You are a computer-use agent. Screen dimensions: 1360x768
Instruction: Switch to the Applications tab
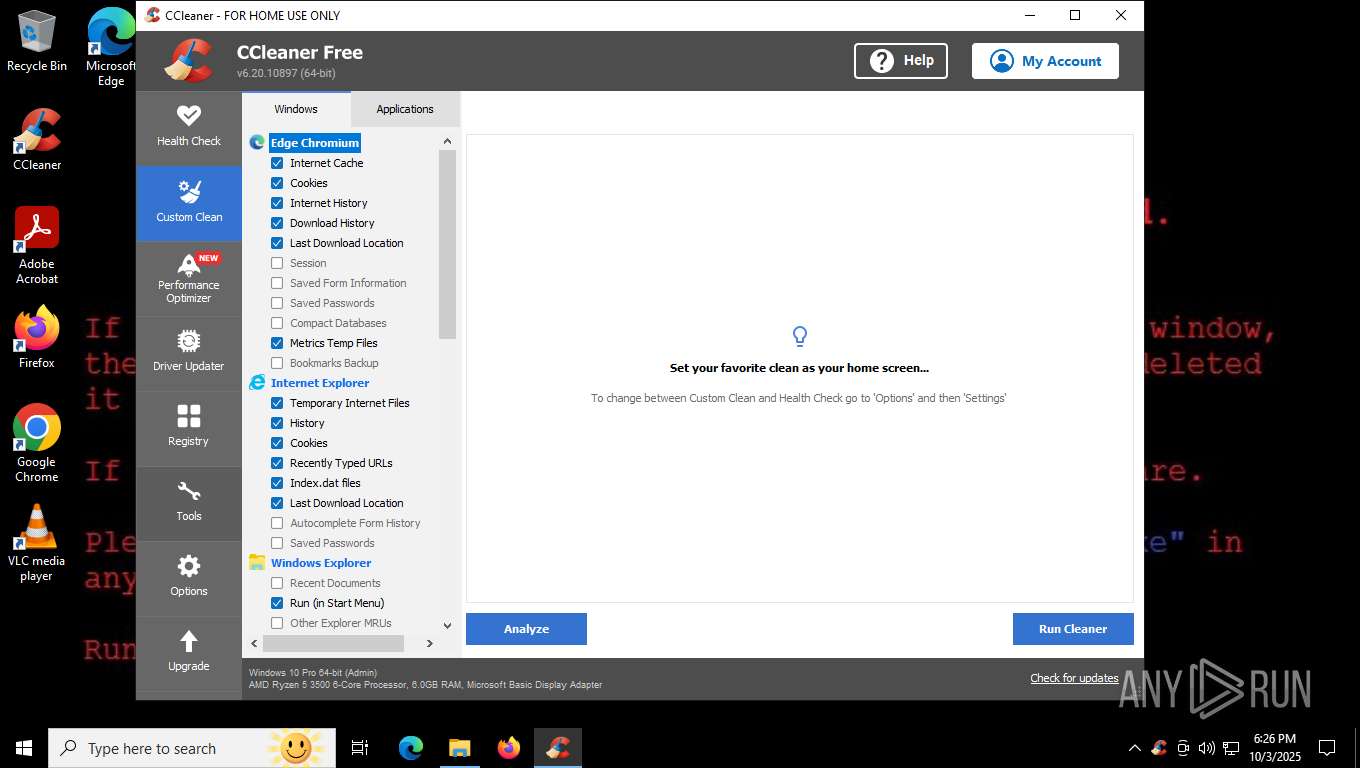405,109
